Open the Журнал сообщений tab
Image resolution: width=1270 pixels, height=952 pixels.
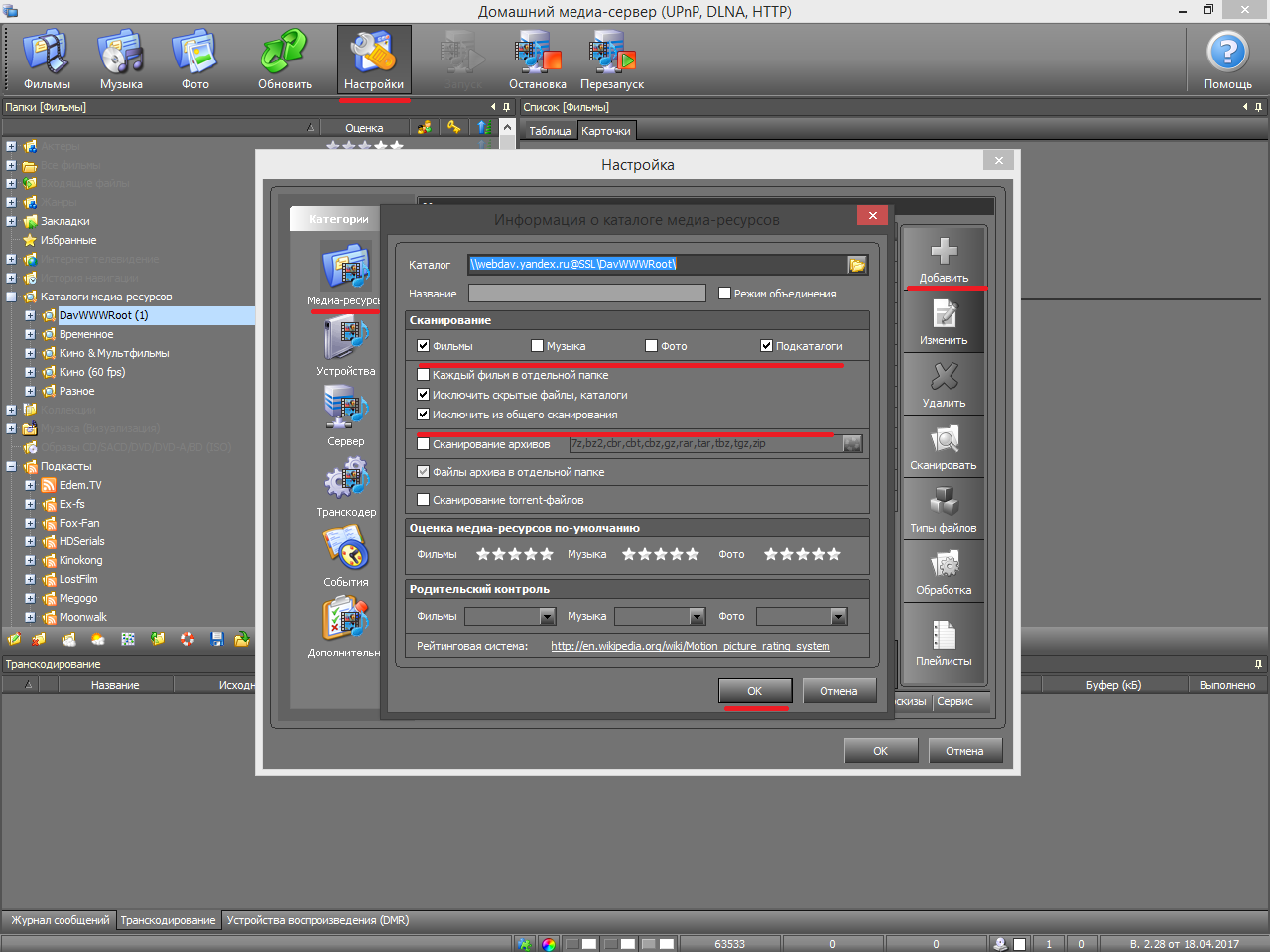click(60, 920)
